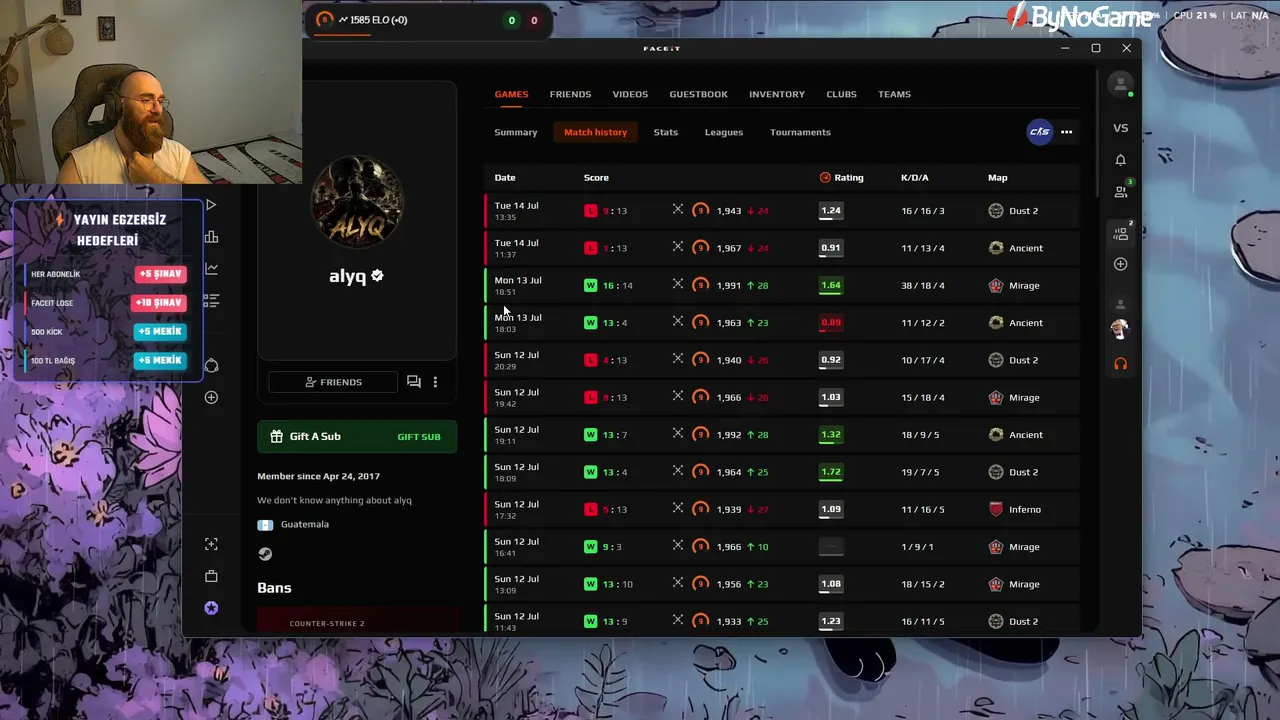Click the K/D/A column header

[x=914, y=178]
